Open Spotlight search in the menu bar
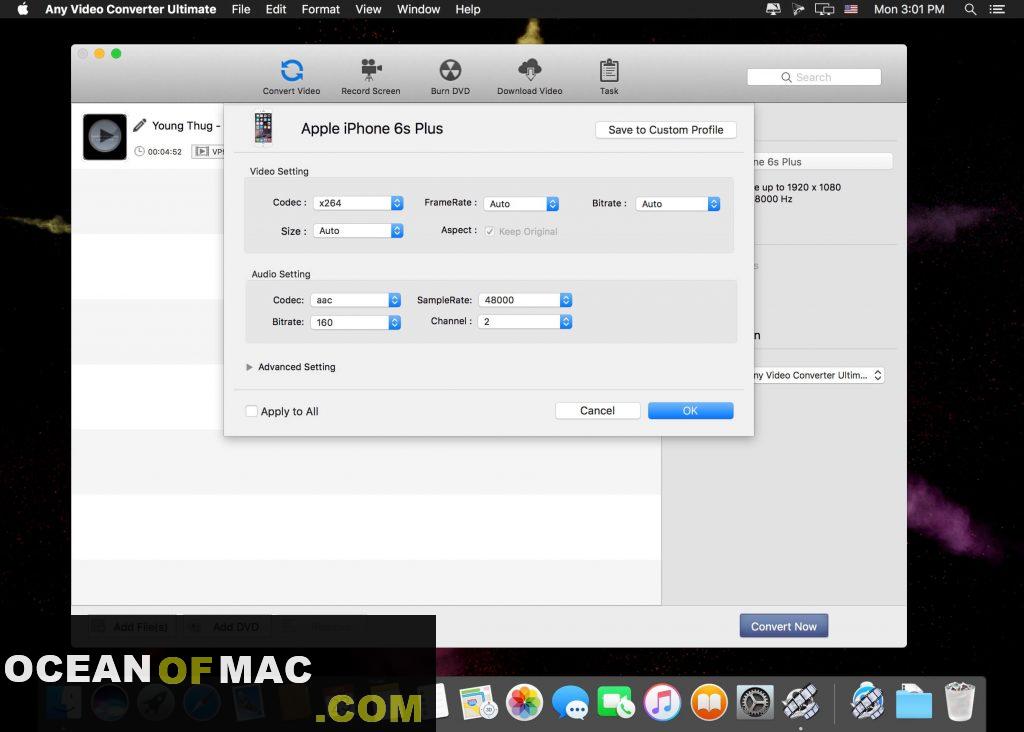1024x732 pixels. (970, 9)
